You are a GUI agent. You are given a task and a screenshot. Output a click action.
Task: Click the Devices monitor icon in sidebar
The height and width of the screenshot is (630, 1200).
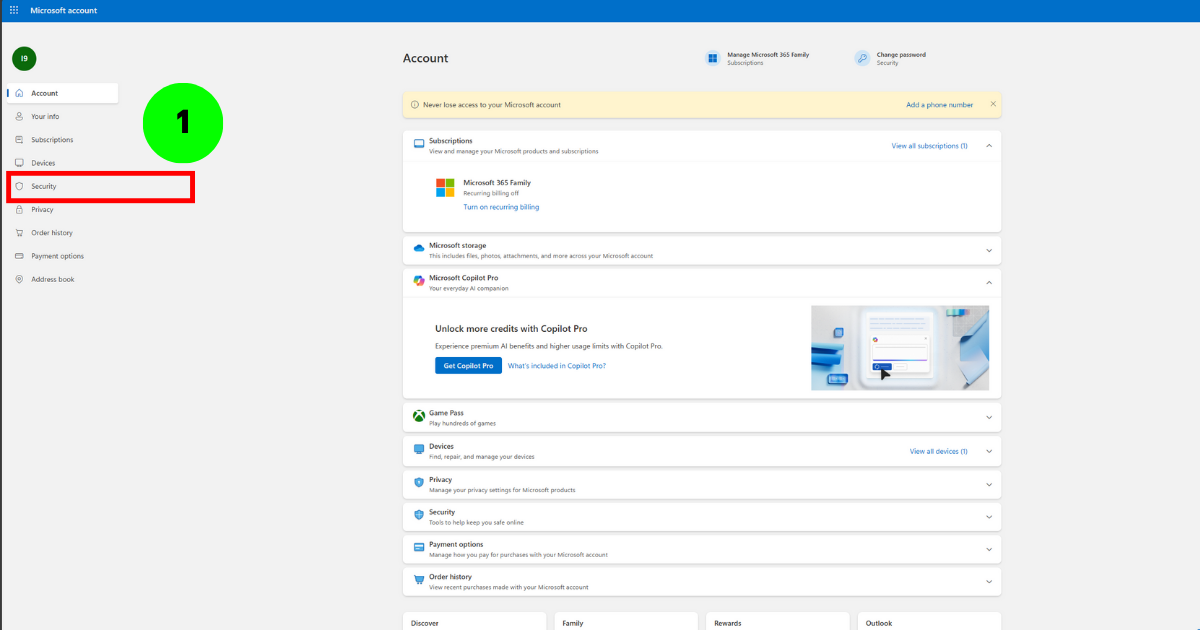(19, 163)
